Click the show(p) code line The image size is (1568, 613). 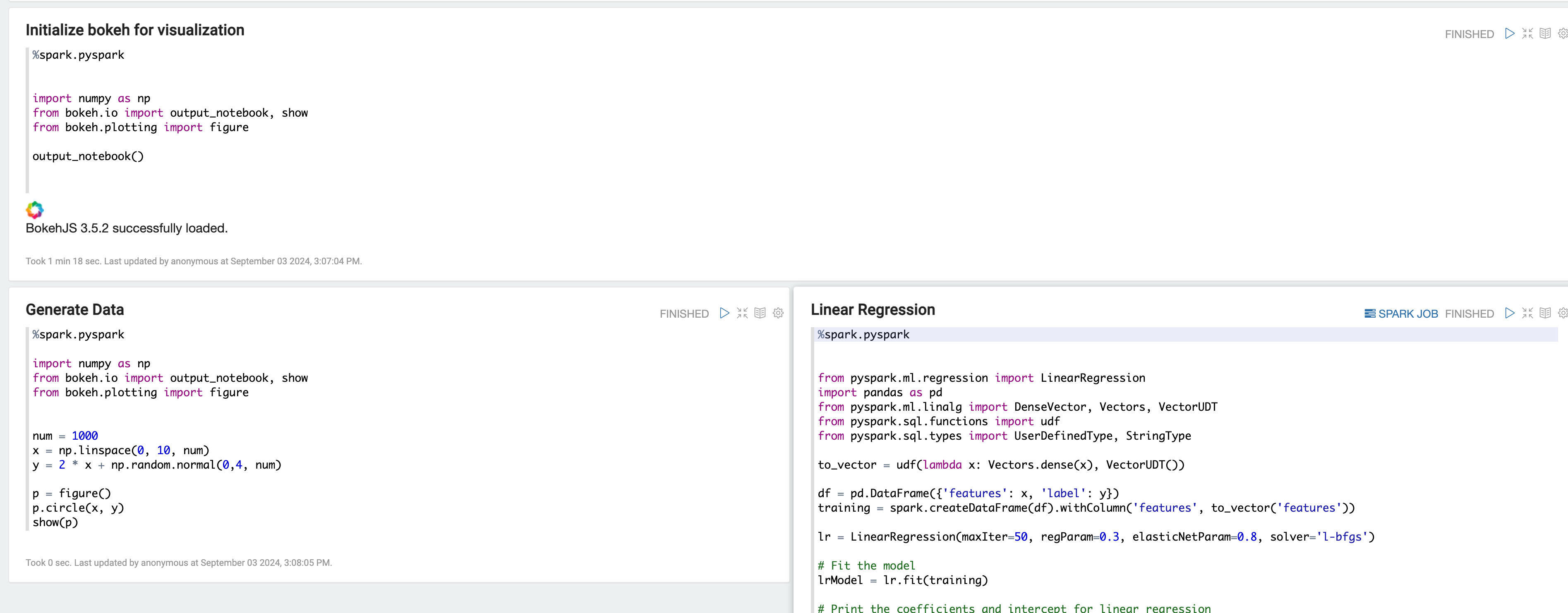55,522
